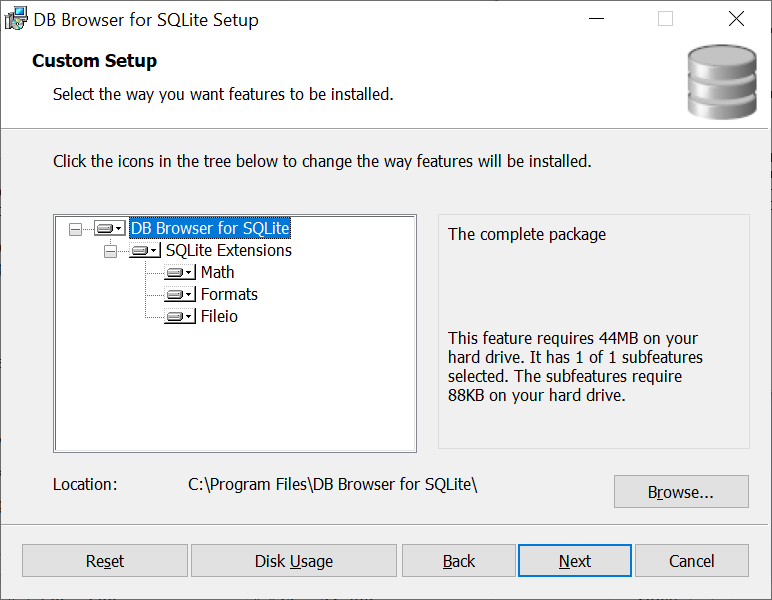The image size is (772, 600).
Task: Click the Reset button
Action: click(105, 561)
